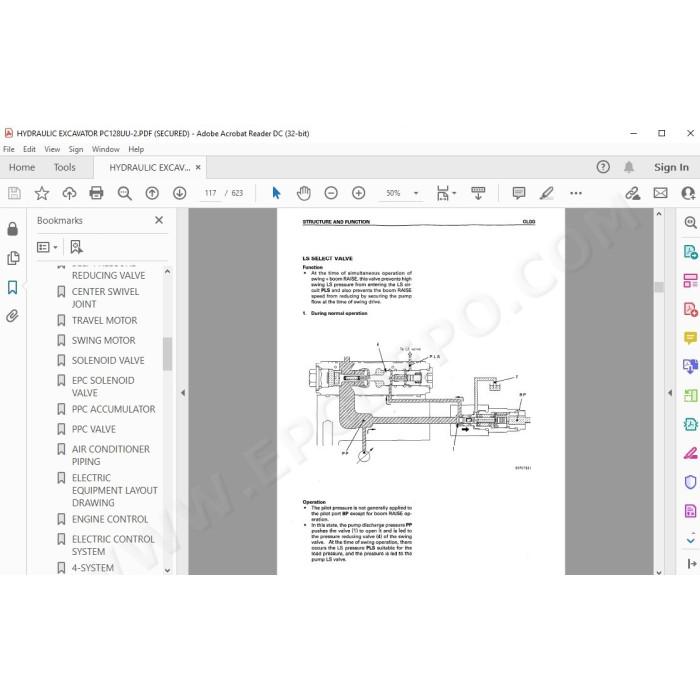Choose the Selection arrow tool
This screenshot has width=700, height=700.
[276, 193]
